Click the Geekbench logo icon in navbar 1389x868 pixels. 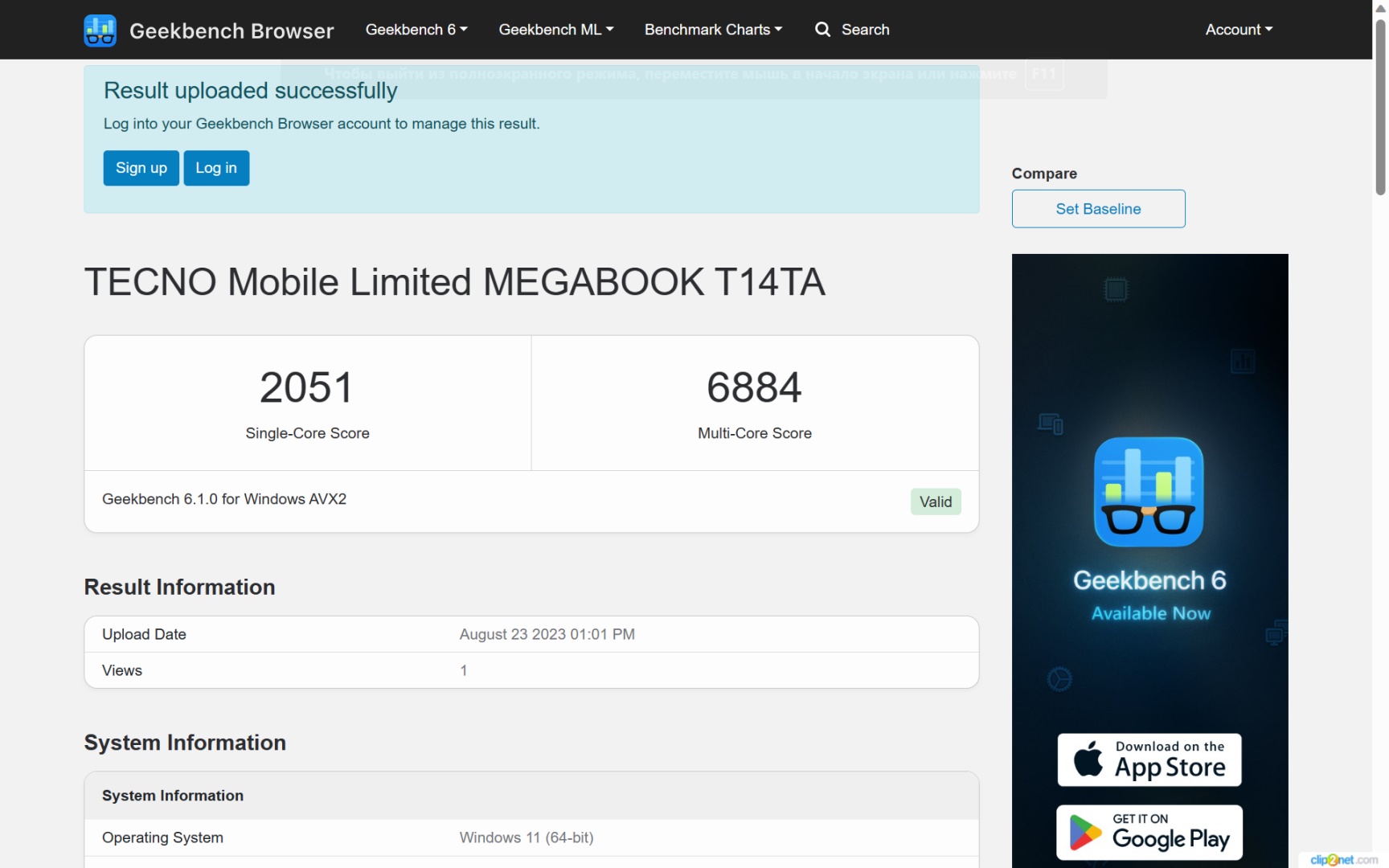click(100, 31)
